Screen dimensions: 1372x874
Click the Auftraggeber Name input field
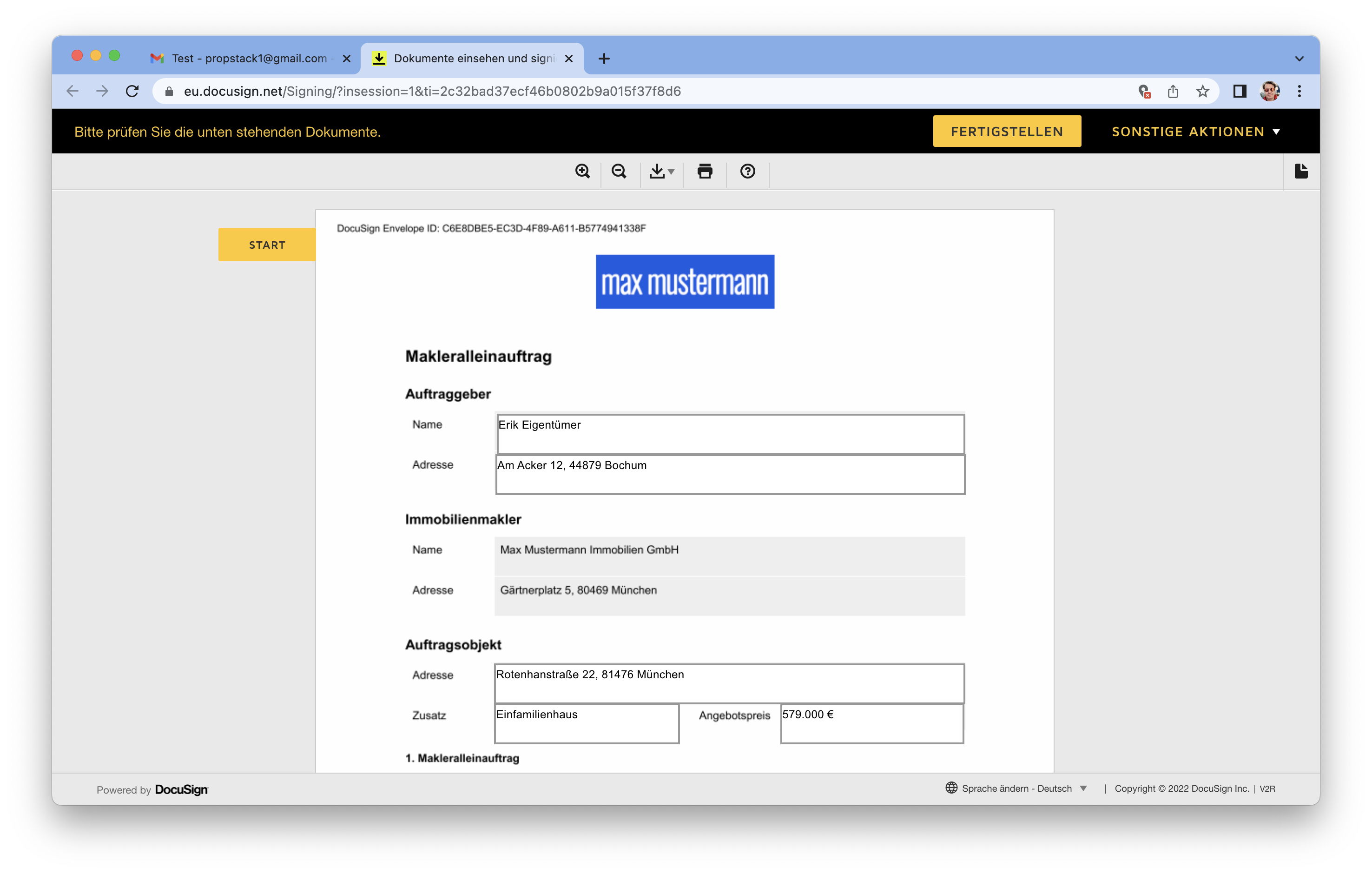coord(730,434)
